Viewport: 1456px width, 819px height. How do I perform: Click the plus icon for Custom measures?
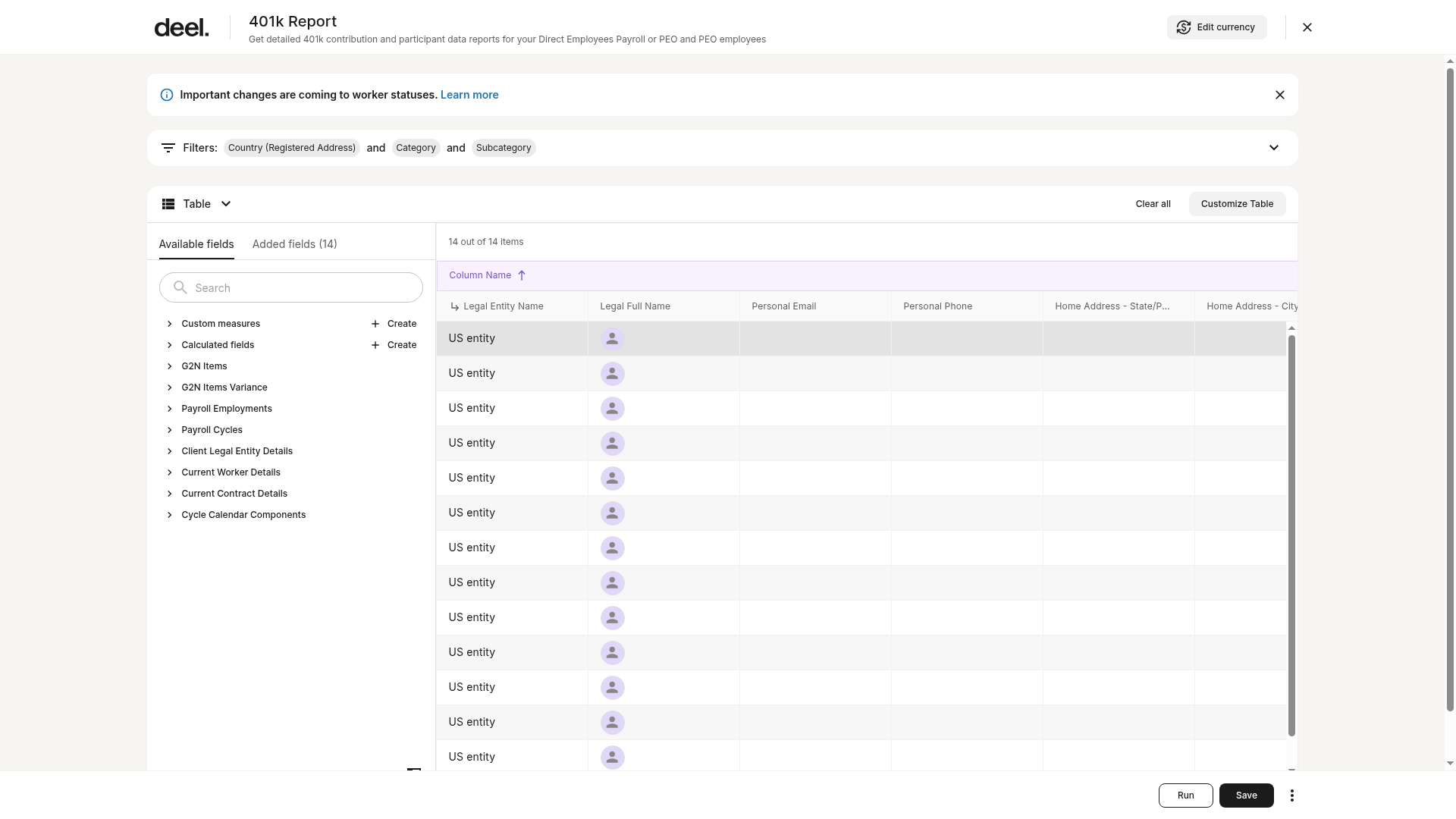coord(375,324)
